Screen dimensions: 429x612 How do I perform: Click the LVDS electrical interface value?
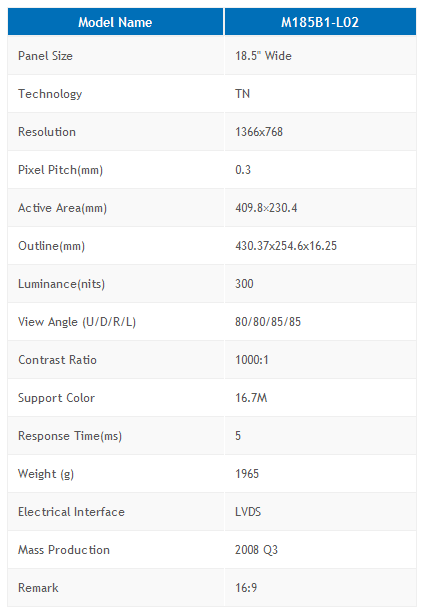pyautogui.click(x=248, y=512)
